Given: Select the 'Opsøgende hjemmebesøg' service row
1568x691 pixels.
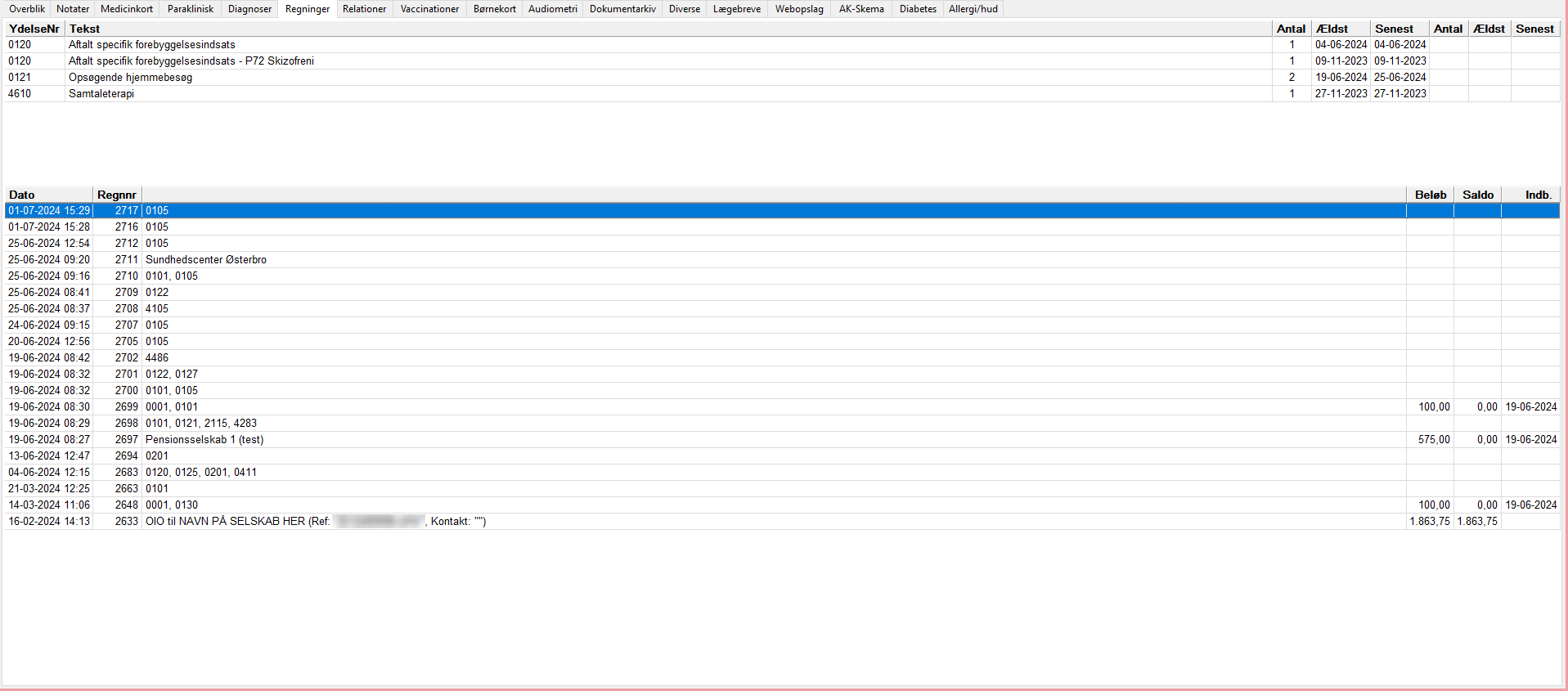Looking at the screenshot, I should click(782, 78).
